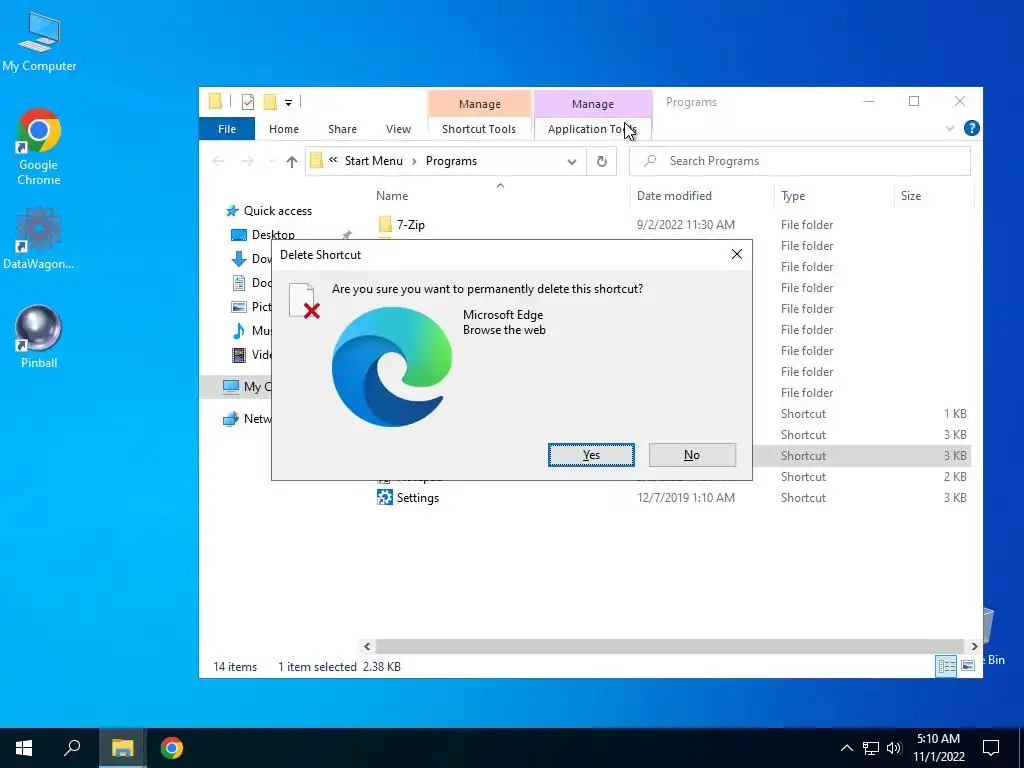The image size is (1024, 768).
Task: Sort by Name column header
Action: click(392, 196)
